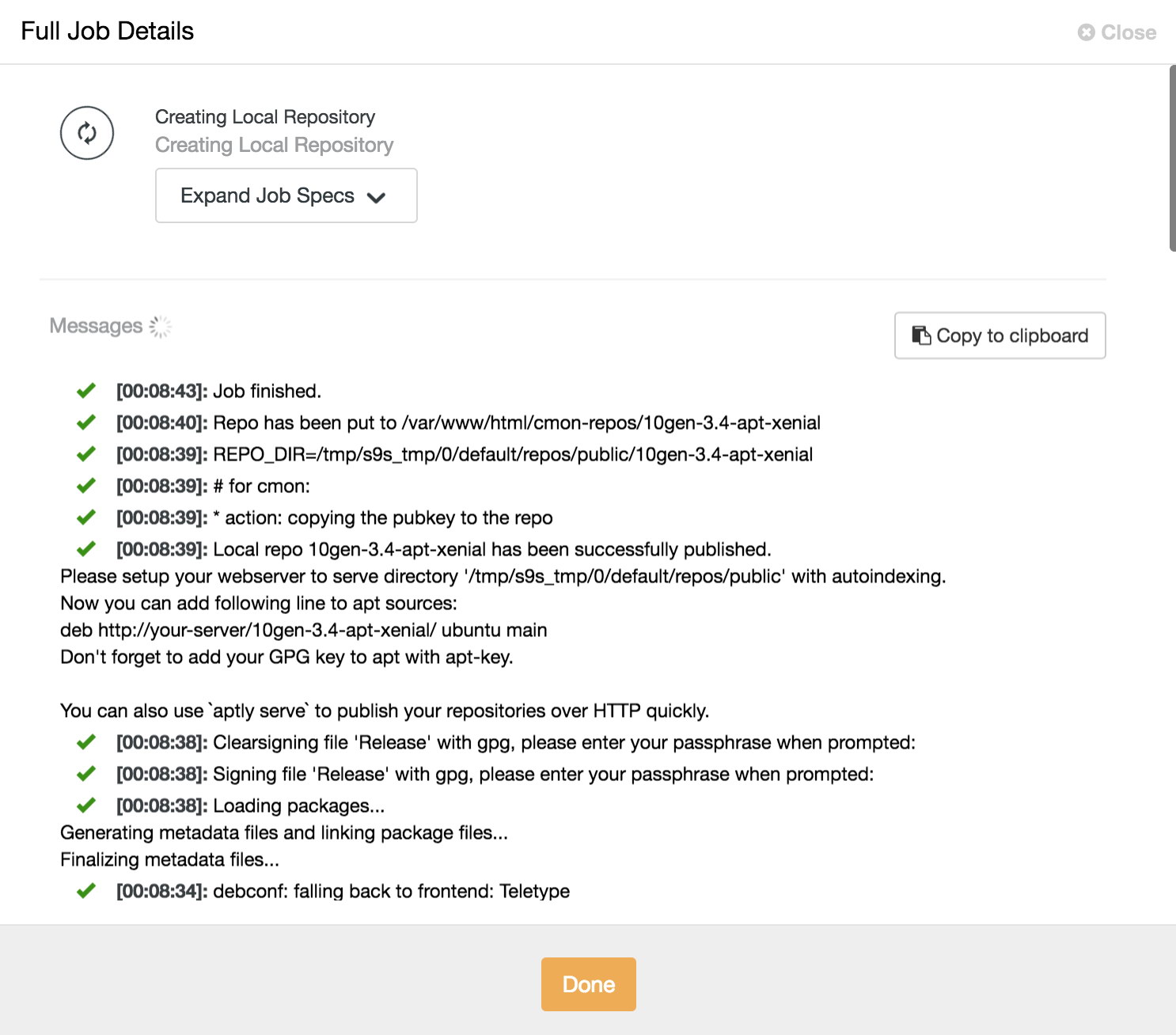Click the clipboard icon in Copy button

[921, 336]
